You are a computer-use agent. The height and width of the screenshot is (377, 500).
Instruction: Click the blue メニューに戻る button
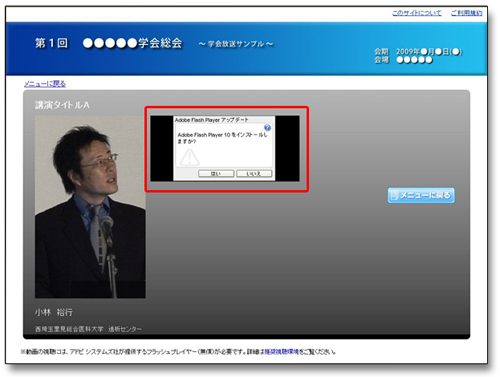[421, 195]
